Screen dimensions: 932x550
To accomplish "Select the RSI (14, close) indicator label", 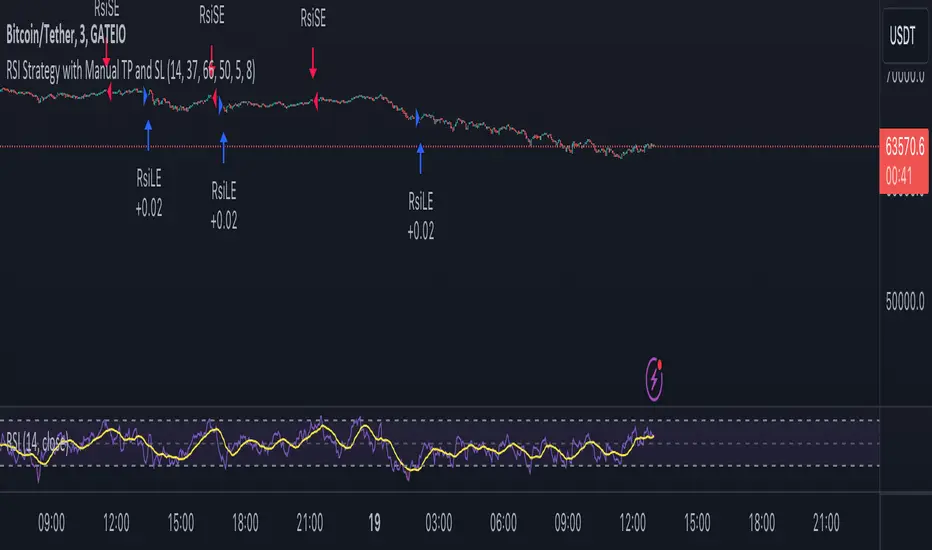I will point(37,442).
